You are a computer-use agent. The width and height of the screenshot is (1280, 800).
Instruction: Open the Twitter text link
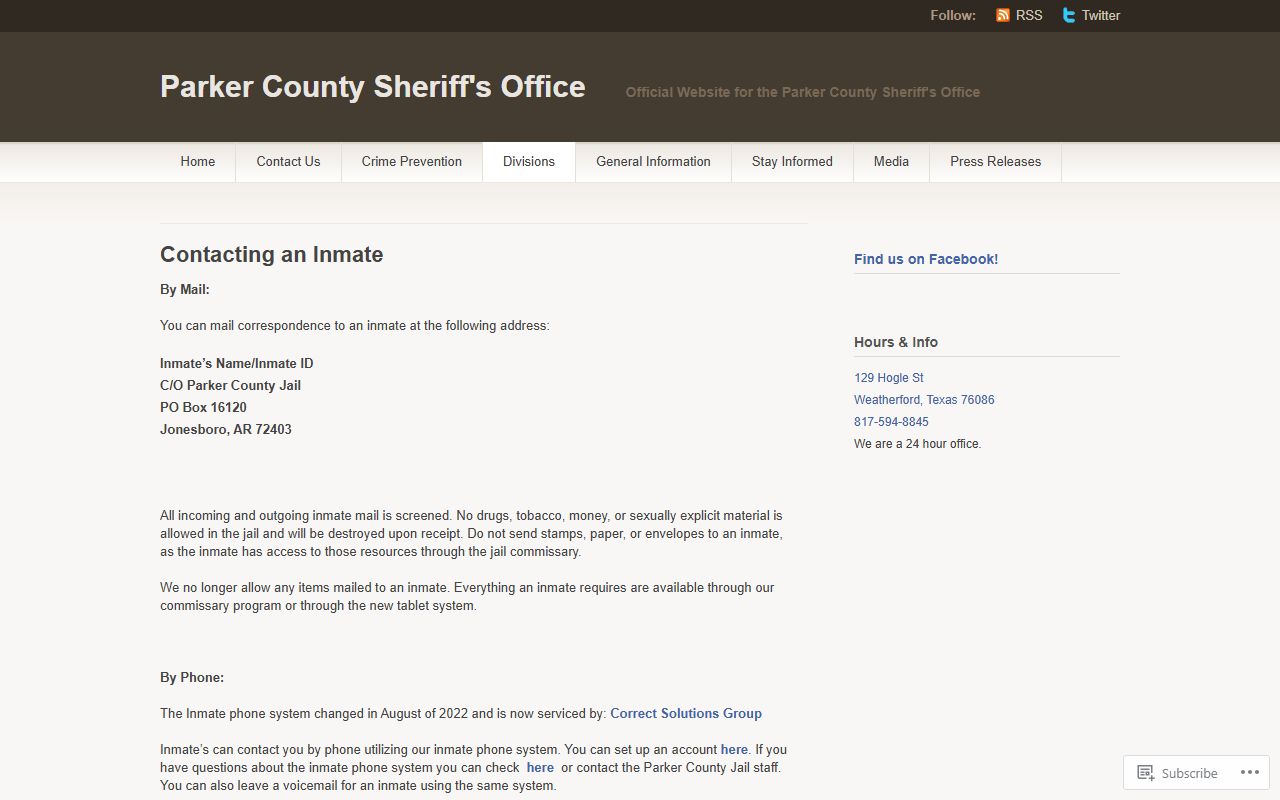point(1101,15)
